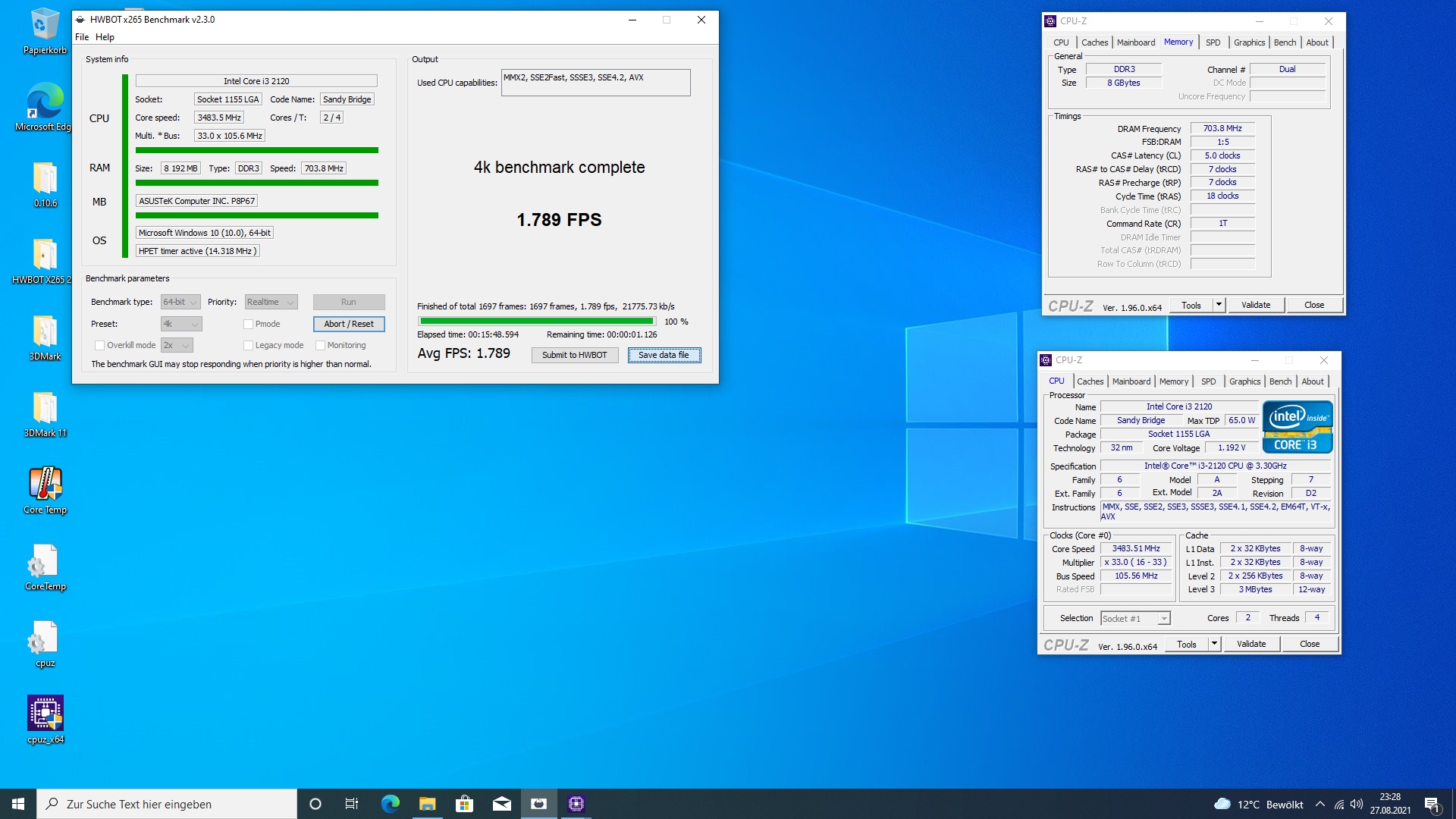Launch Core Temp thermometer icon
This screenshot has height=819, width=1456.
click(x=45, y=491)
